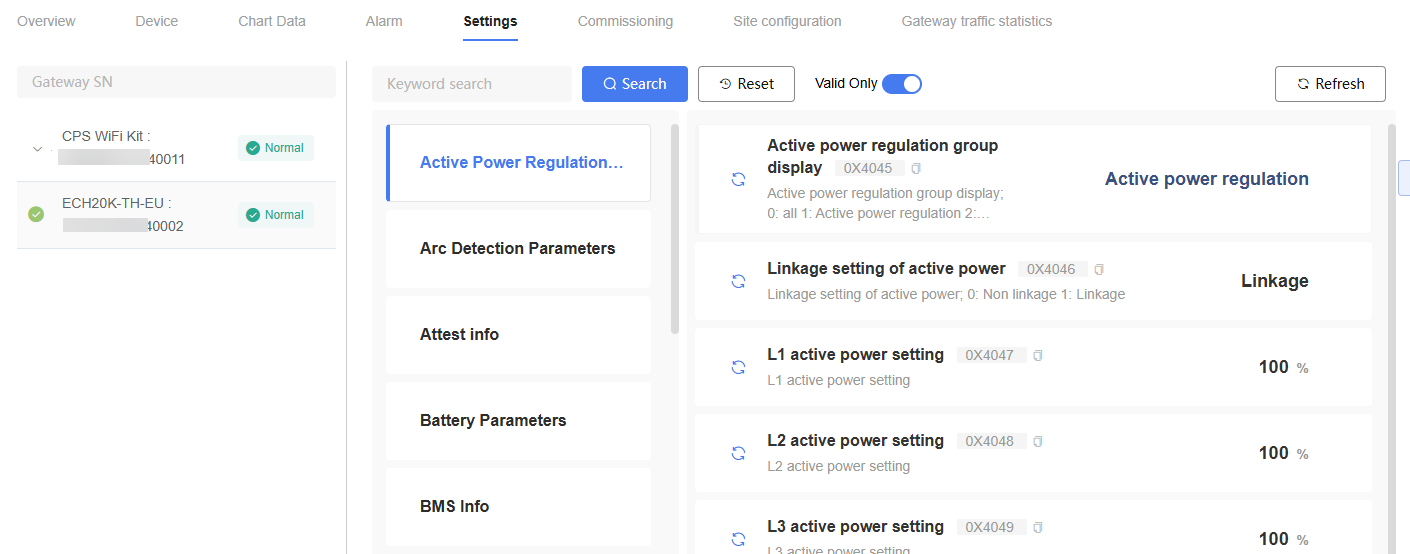Open the Commissioning tab

tap(625, 21)
